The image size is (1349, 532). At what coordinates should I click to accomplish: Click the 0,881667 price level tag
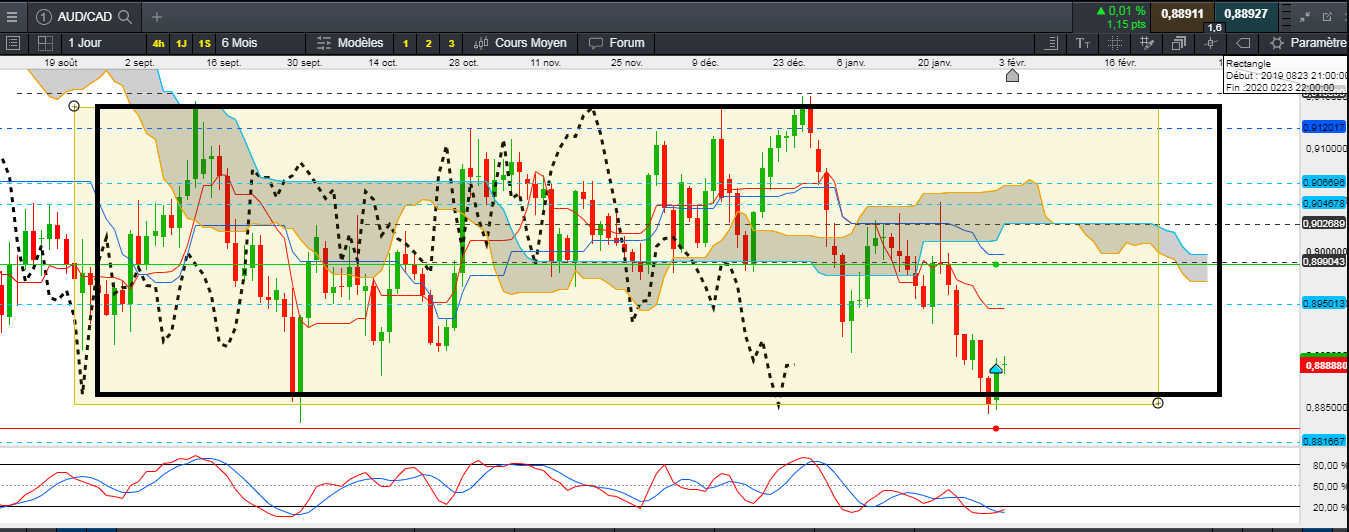tap(1325, 441)
